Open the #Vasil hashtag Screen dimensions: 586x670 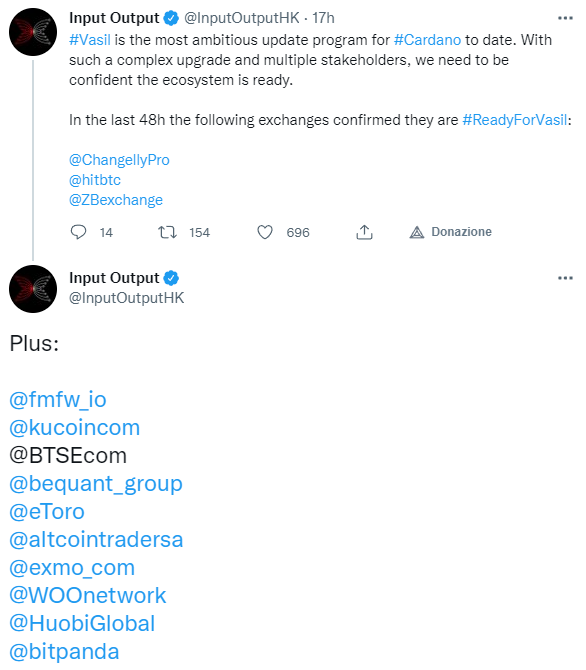click(90, 40)
